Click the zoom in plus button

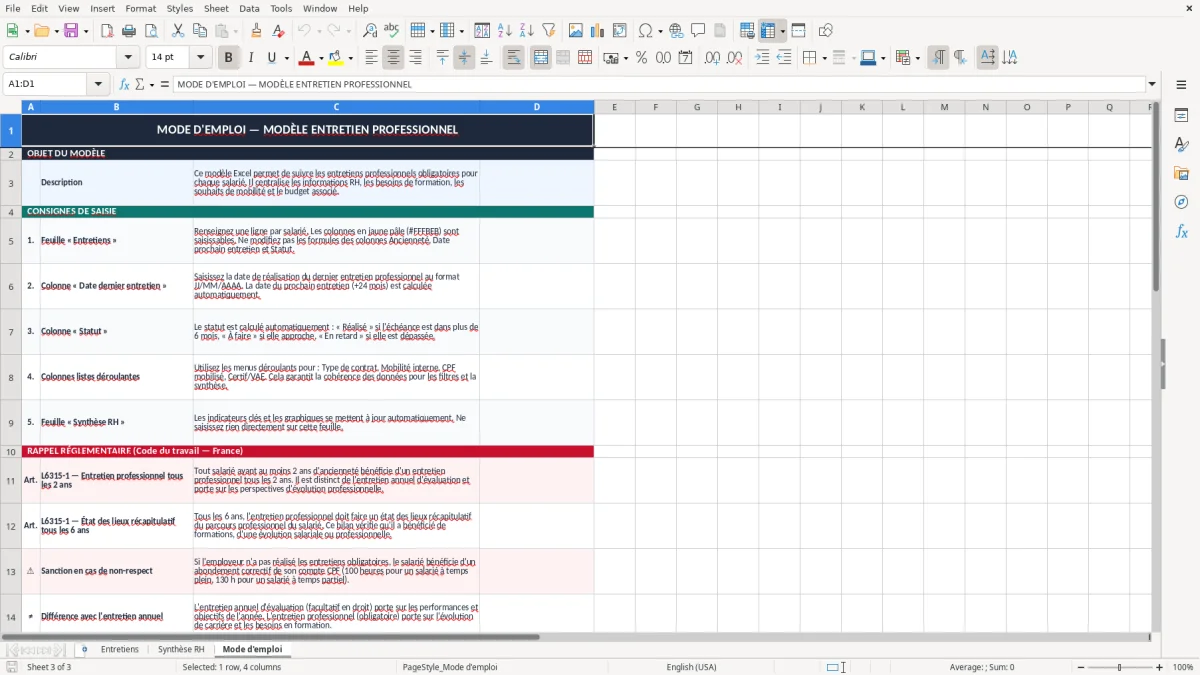click(1160, 667)
